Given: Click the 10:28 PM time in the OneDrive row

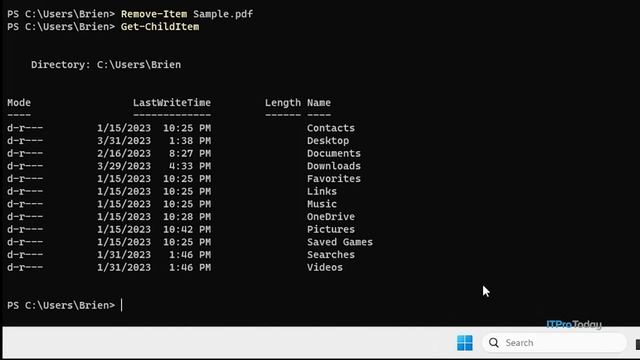Looking at the screenshot, I should tap(187, 217).
